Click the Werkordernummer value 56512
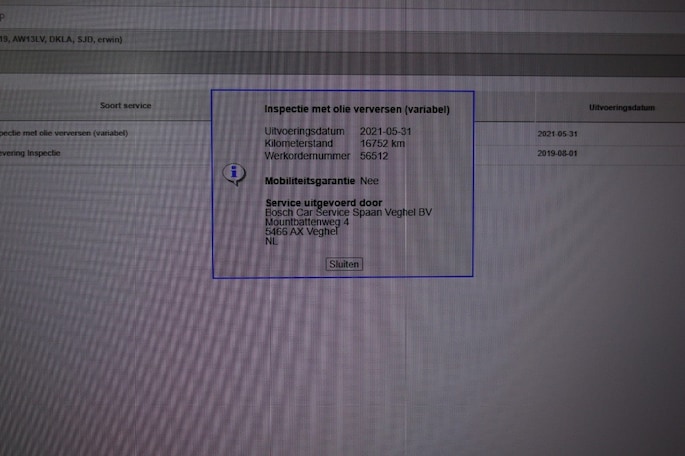685x456 pixels. pyautogui.click(x=374, y=156)
